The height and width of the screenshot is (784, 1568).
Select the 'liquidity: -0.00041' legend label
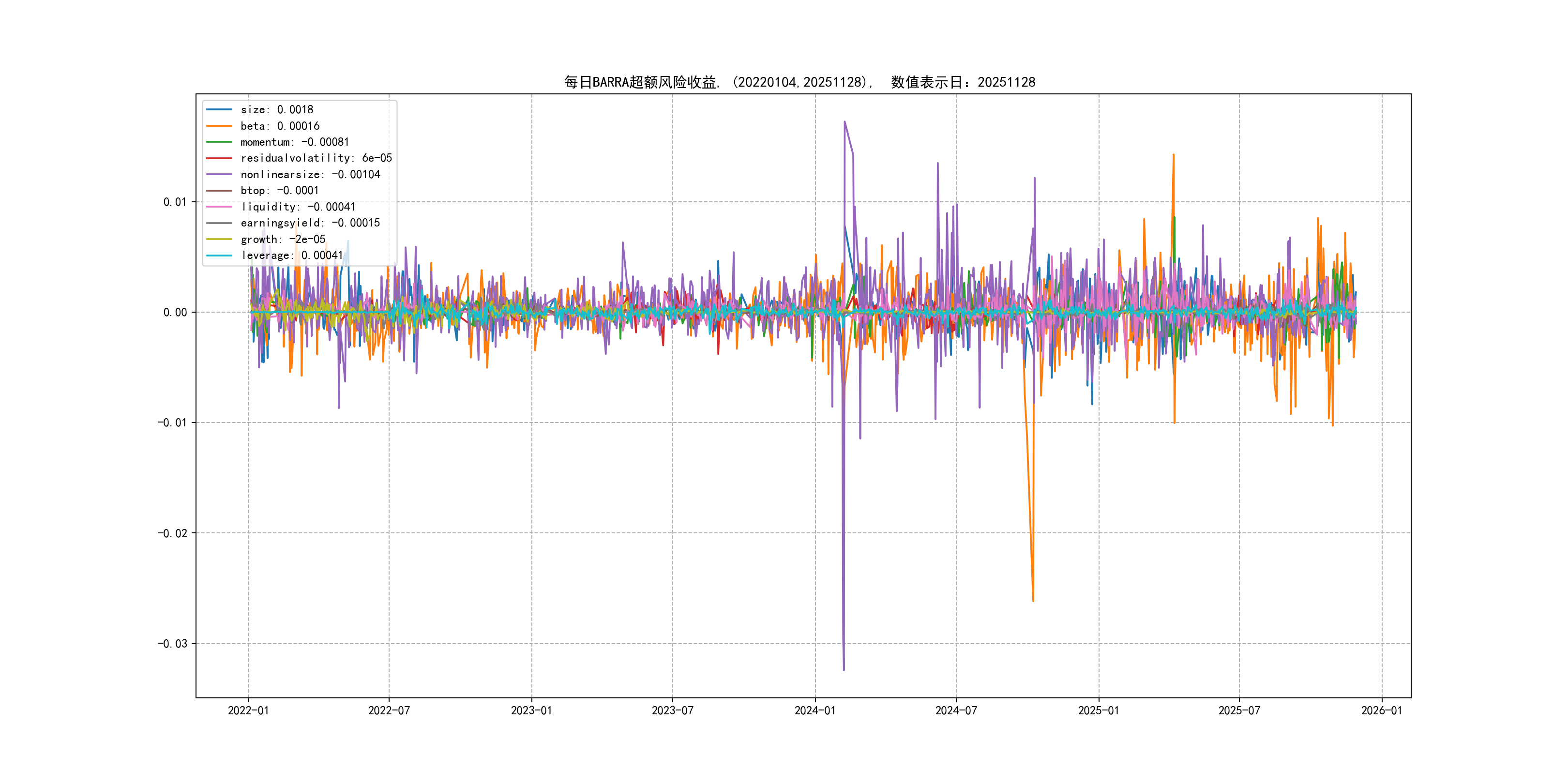click(x=298, y=207)
